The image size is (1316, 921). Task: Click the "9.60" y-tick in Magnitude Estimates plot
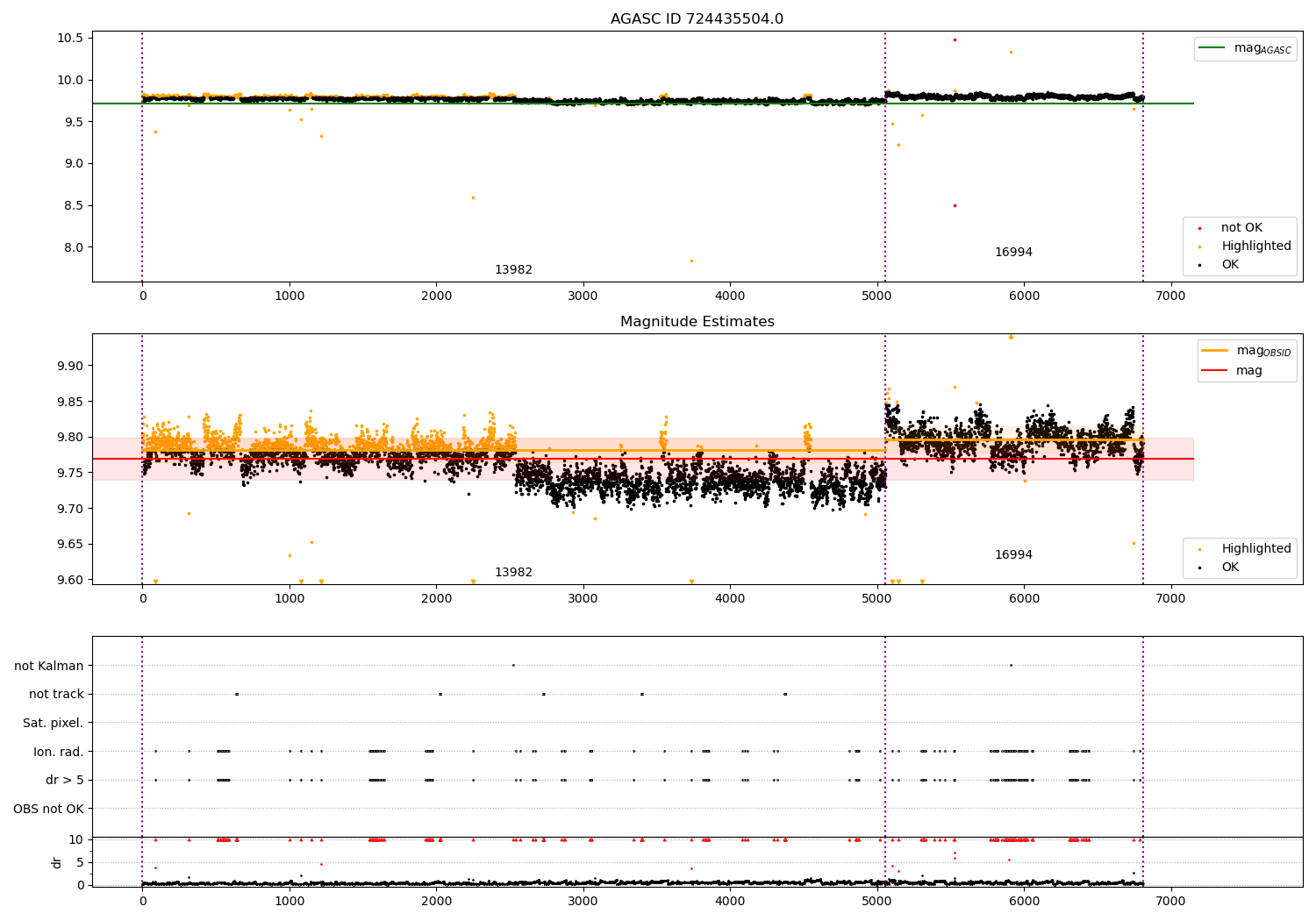point(70,580)
